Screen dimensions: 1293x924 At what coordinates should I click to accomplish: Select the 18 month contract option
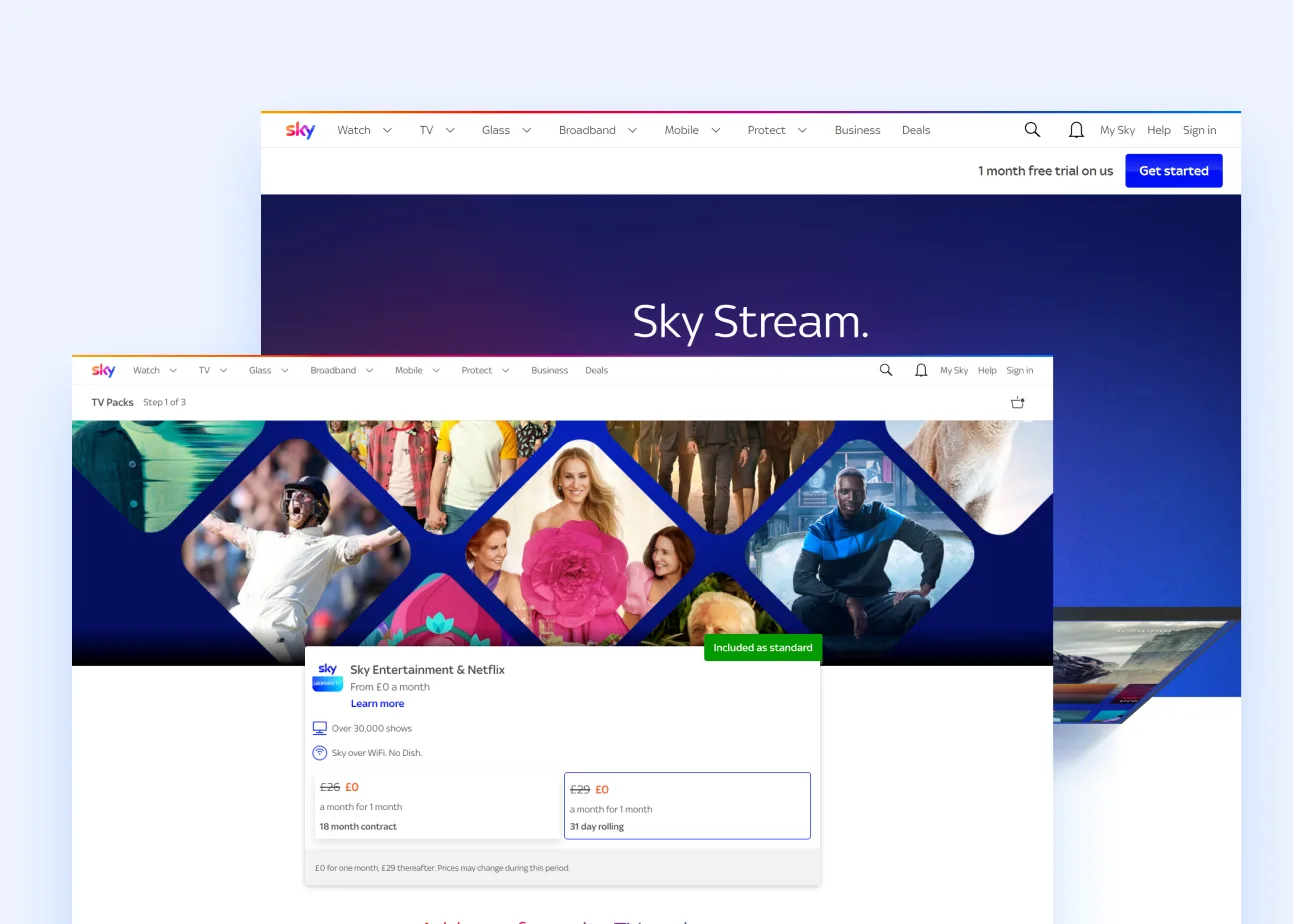click(x=437, y=805)
